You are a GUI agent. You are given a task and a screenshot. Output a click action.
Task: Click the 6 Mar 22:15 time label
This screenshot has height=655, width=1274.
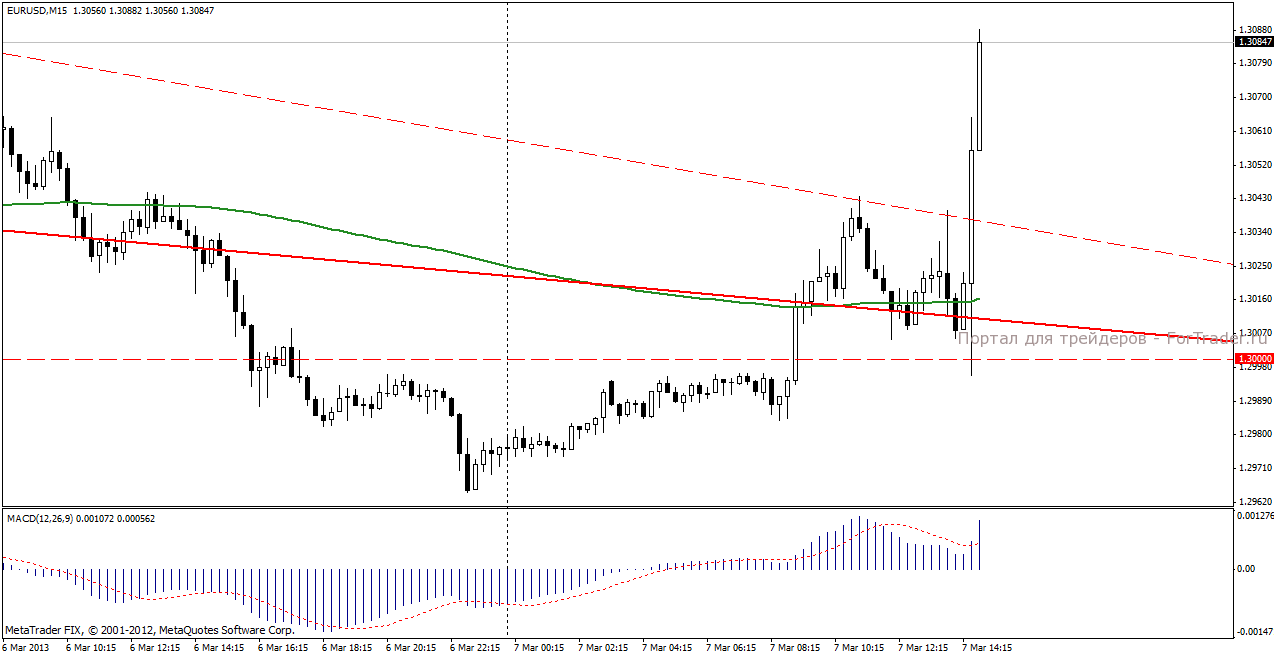[x=476, y=648]
